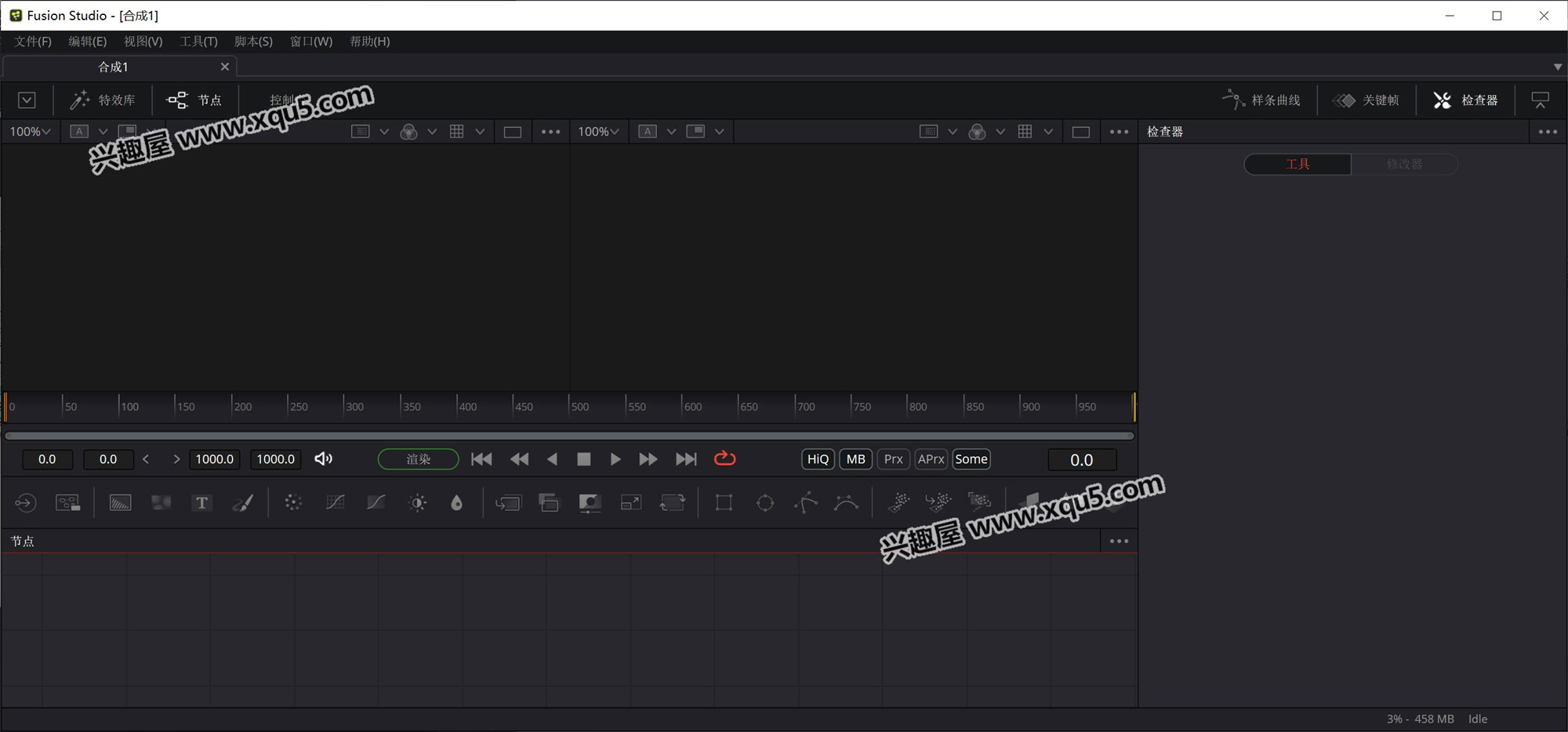Viewport: 1568px width, 732px height.
Task: Add the Resize tool
Action: [x=631, y=503]
